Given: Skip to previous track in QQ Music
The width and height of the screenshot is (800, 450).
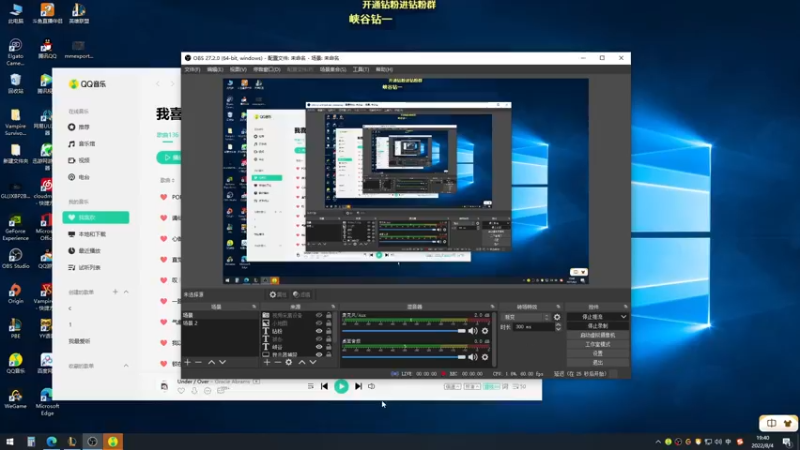Looking at the screenshot, I should click(324, 386).
